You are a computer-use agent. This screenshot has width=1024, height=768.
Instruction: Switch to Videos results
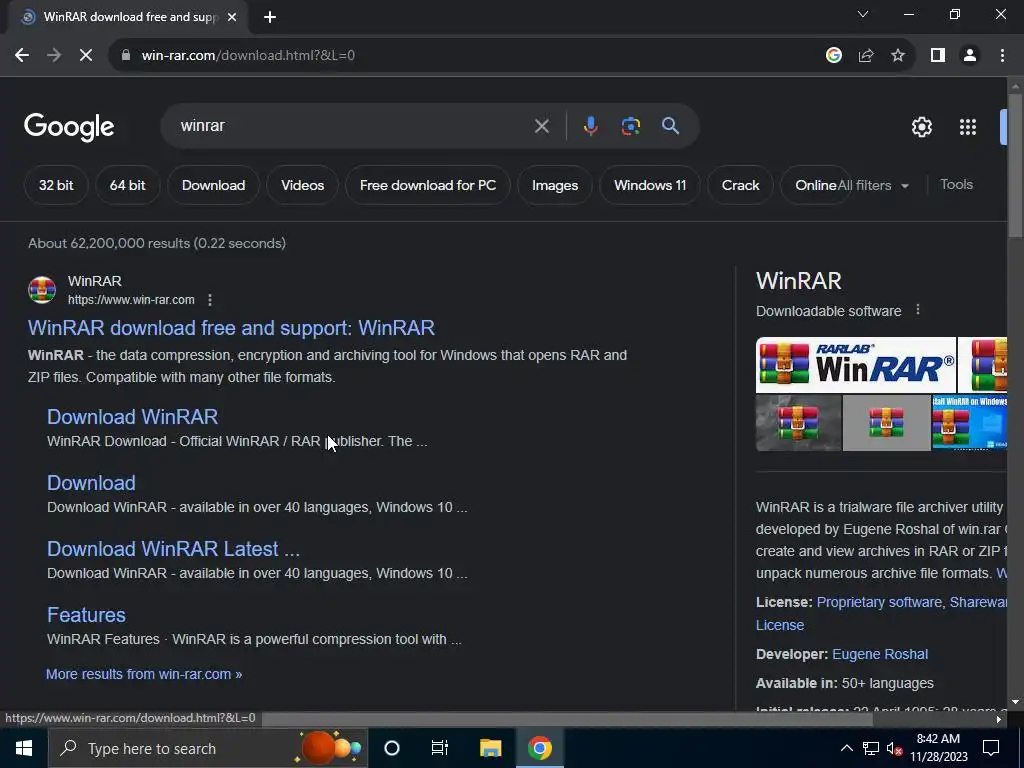pos(302,185)
